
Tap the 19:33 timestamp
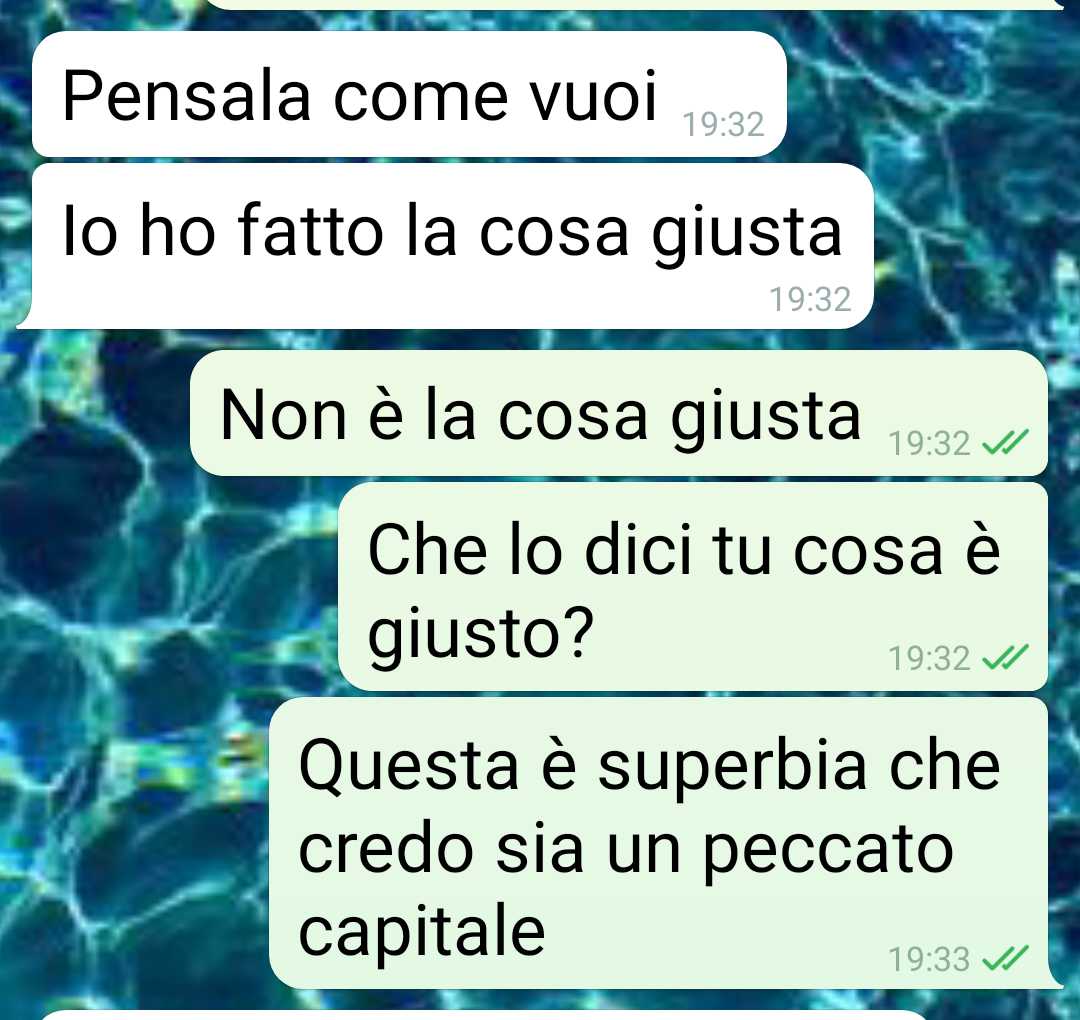coord(929,959)
